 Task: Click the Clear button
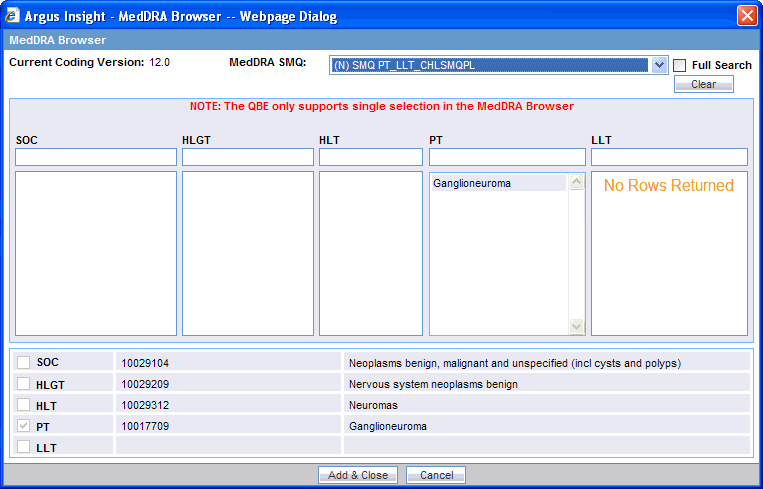[704, 84]
